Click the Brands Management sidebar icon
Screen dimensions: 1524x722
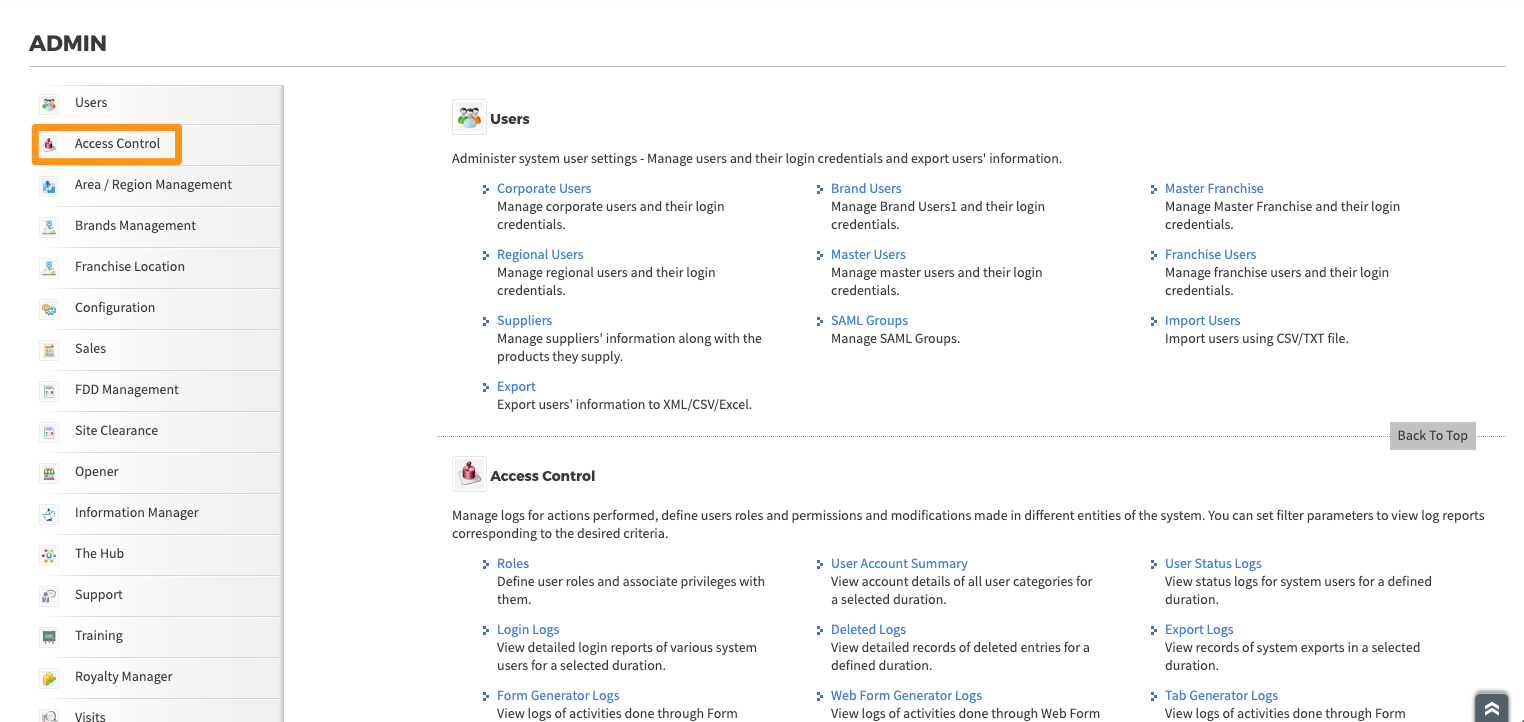pyautogui.click(x=48, y=227)
